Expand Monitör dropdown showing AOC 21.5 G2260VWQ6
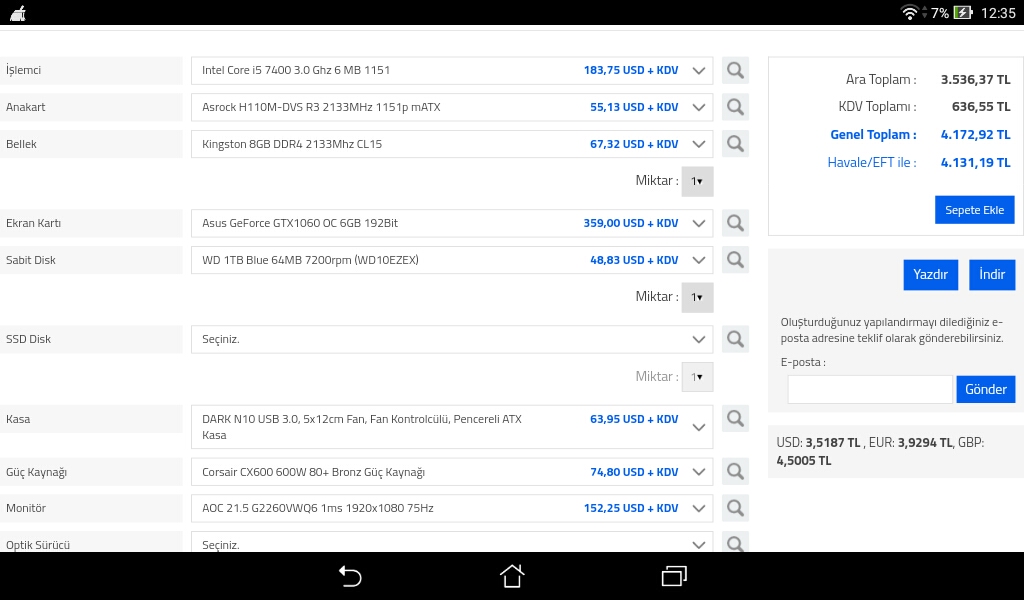The height and width of the screenshot is (600, 1024). 452,508
